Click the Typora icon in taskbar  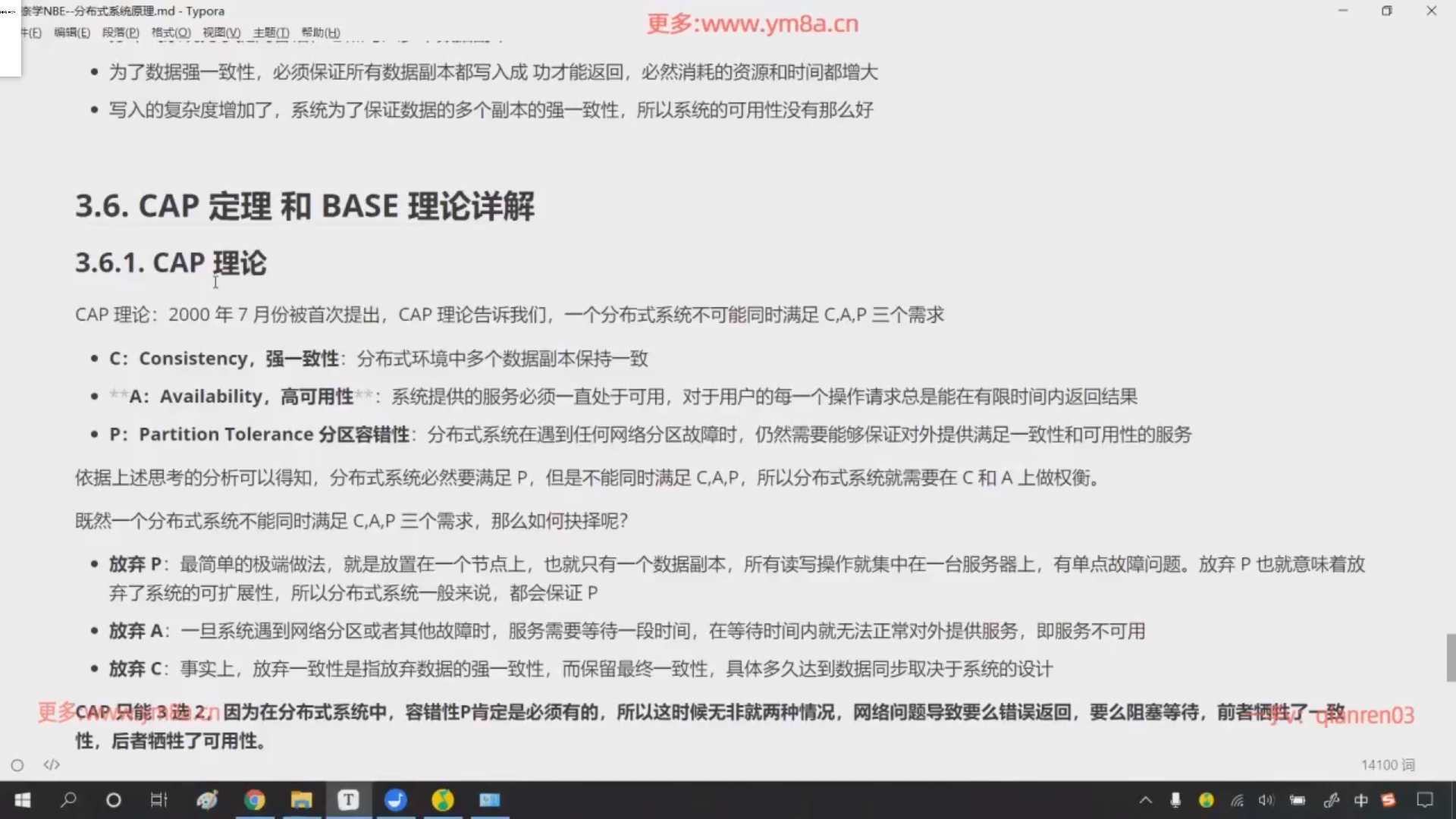coord(348,800)
